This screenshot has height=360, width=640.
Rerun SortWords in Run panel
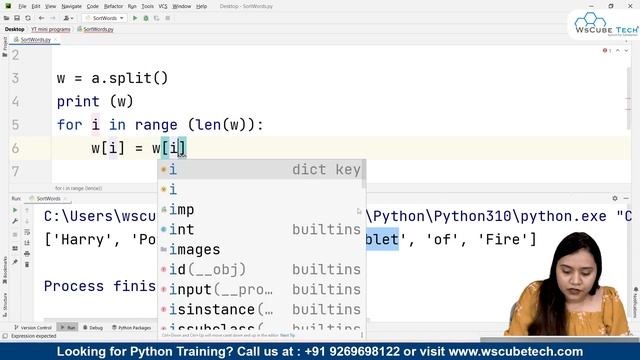point(15,210)
